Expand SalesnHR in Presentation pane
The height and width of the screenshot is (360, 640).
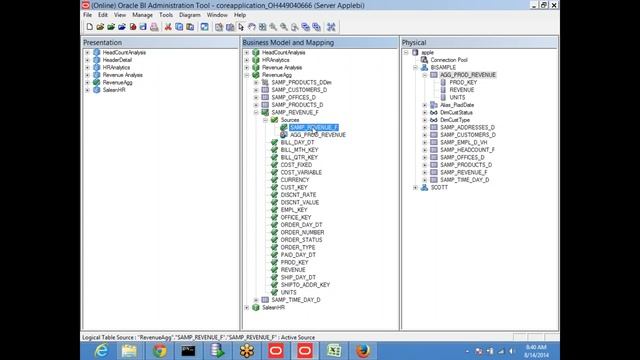coord(87,90)
